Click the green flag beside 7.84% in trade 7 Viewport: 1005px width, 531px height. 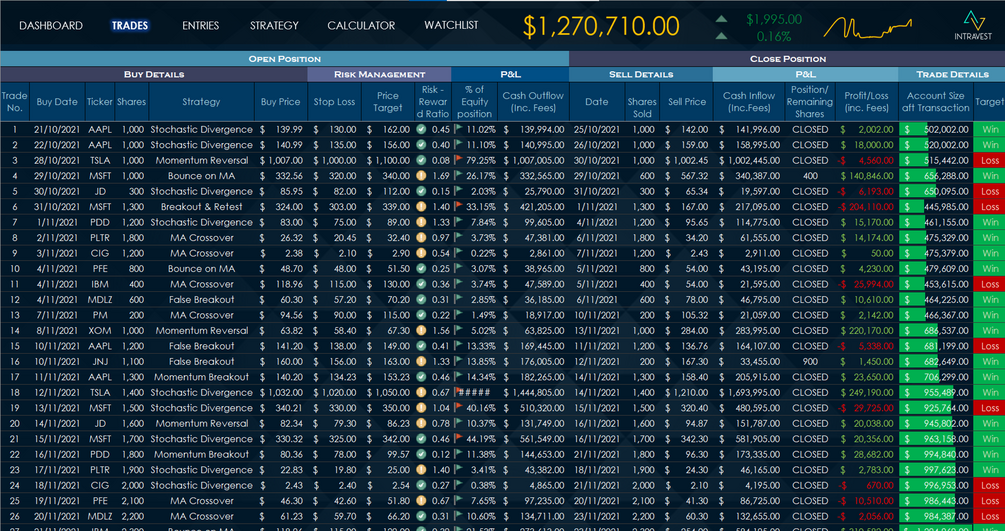tap(458, 222)
